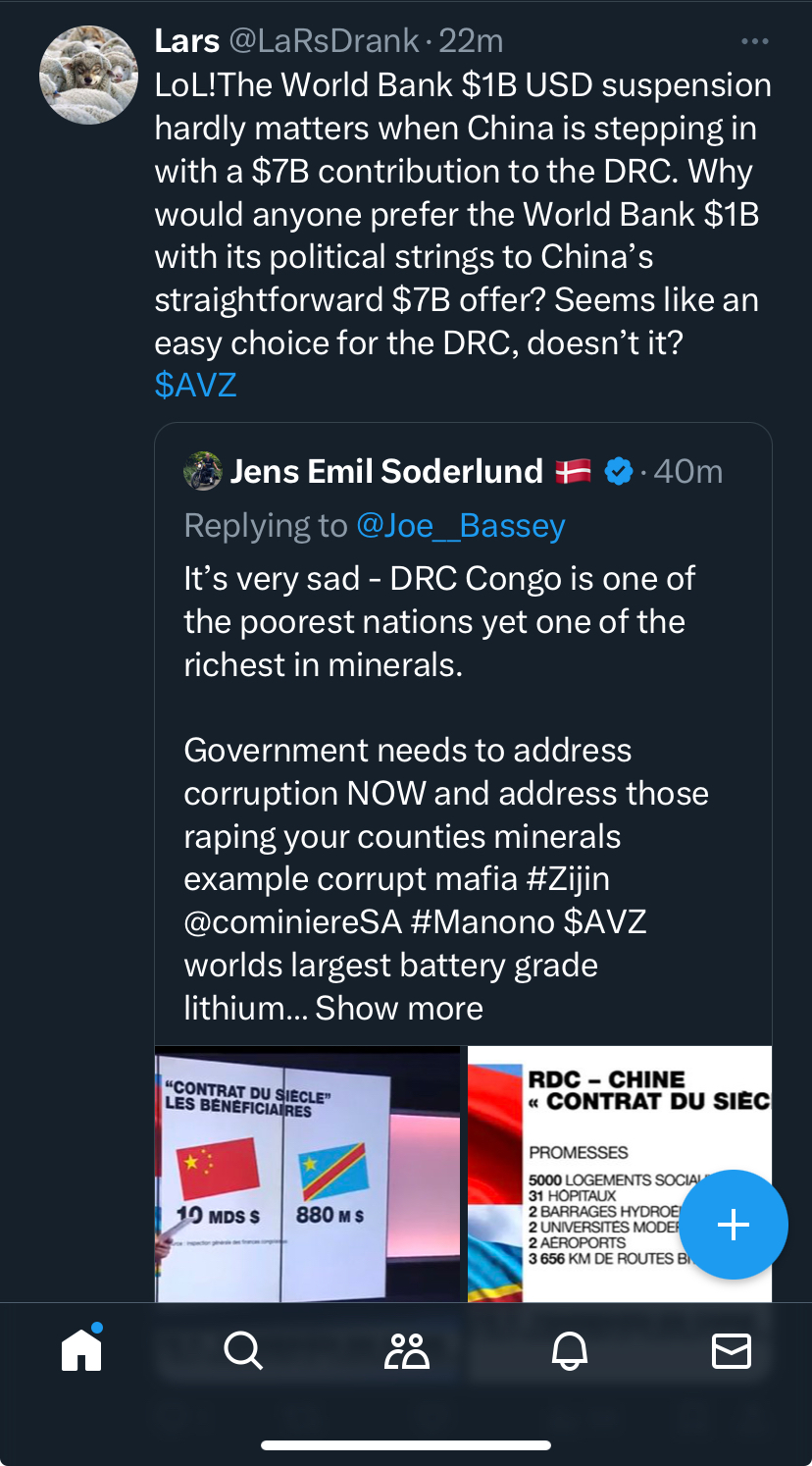812x1466 pixels.
Task: Tap the $AVZ cashtag link
Action: tap(195, 385)
